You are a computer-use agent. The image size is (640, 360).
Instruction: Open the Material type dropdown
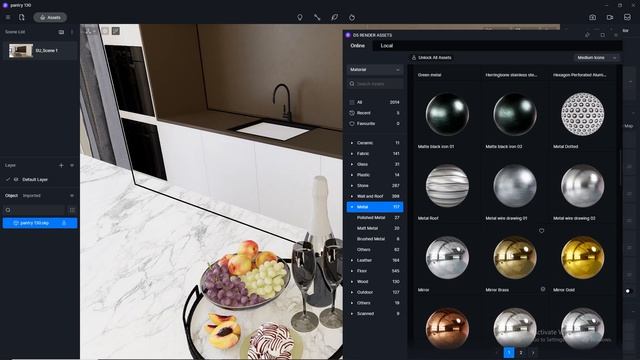click(375, 70)
